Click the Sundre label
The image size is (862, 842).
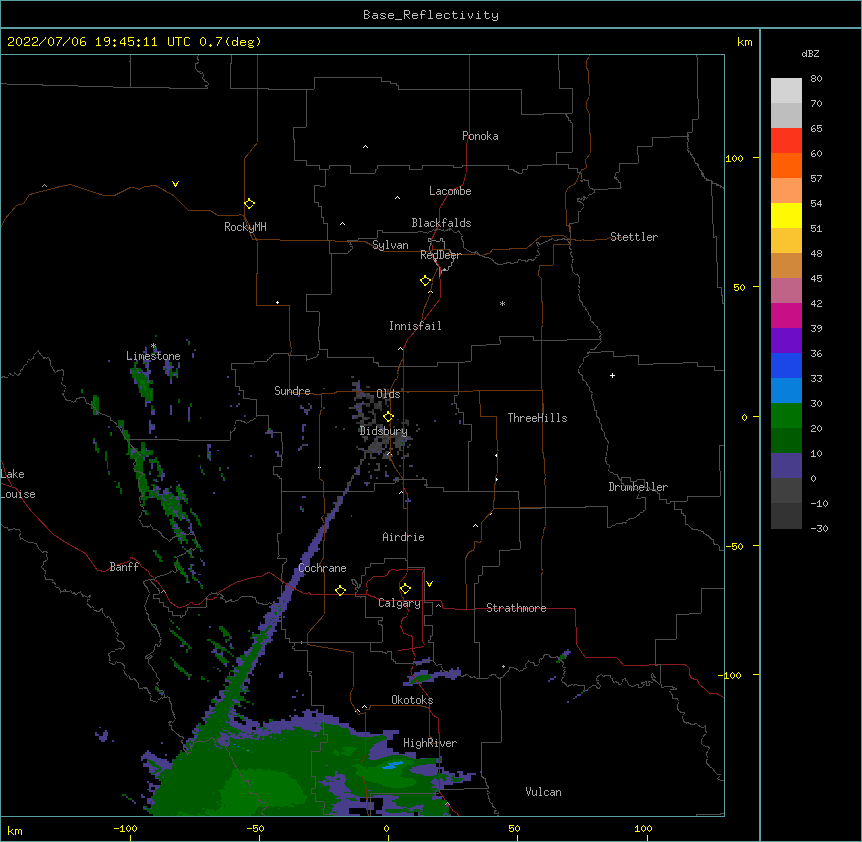292,391
